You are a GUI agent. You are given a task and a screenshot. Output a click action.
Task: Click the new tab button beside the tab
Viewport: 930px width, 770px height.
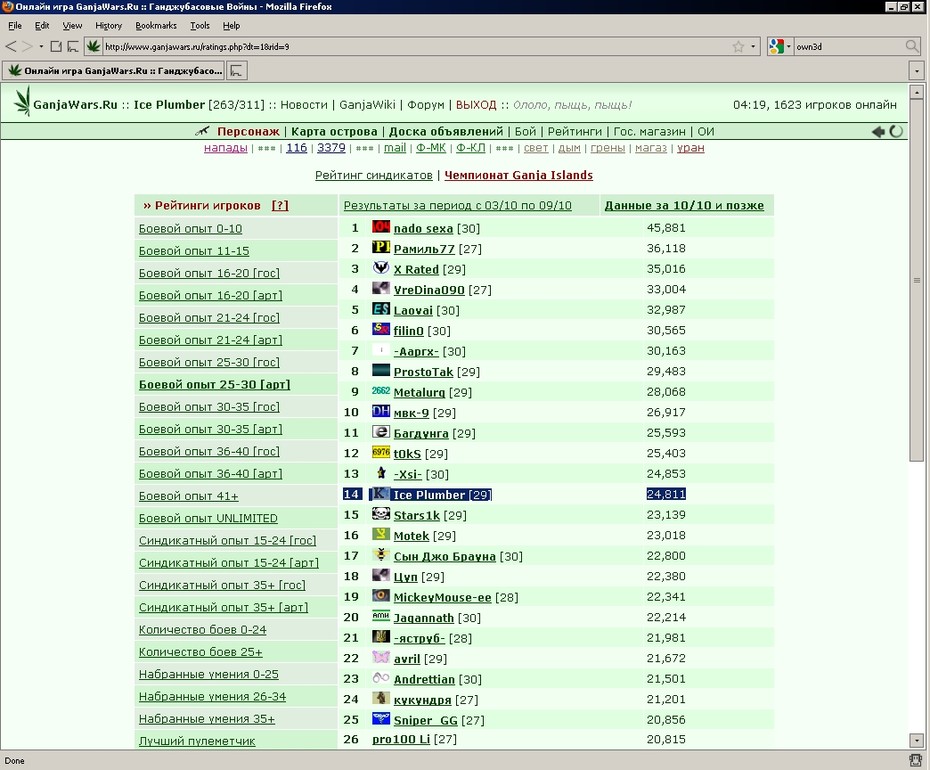click(x=237, y=71)
